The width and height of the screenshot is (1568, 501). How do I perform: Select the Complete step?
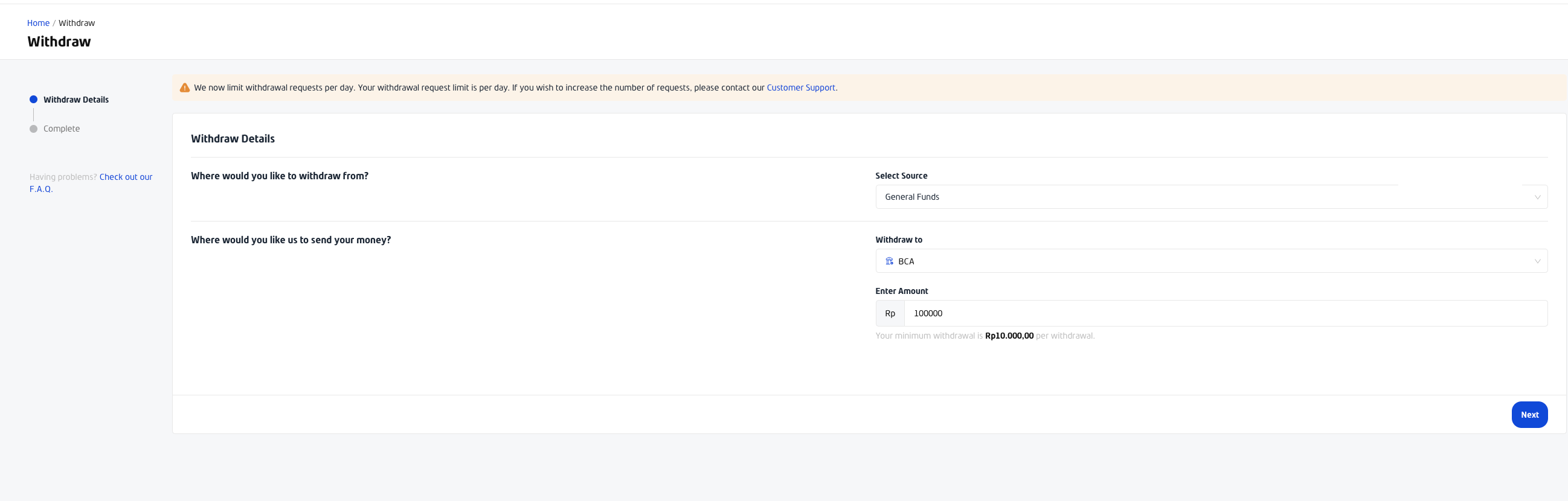click(x=62, y=129)
